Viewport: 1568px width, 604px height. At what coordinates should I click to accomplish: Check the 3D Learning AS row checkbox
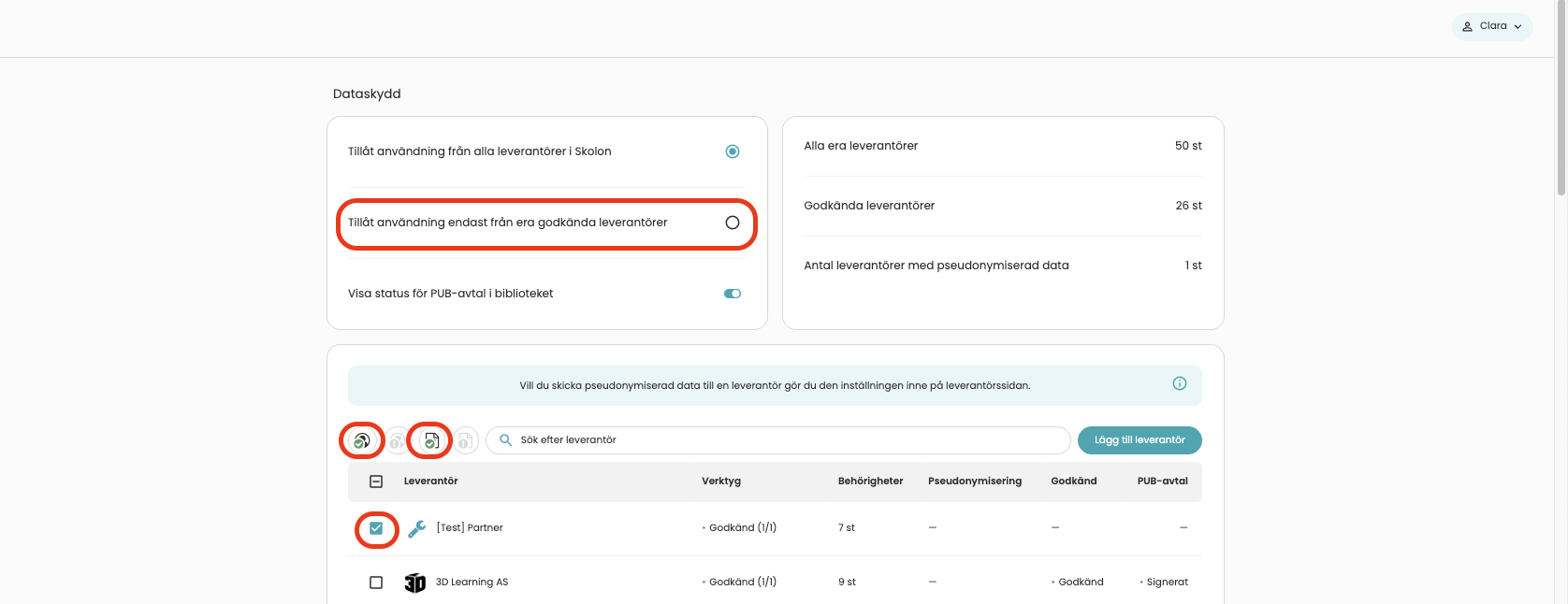[x=376, y=582]
